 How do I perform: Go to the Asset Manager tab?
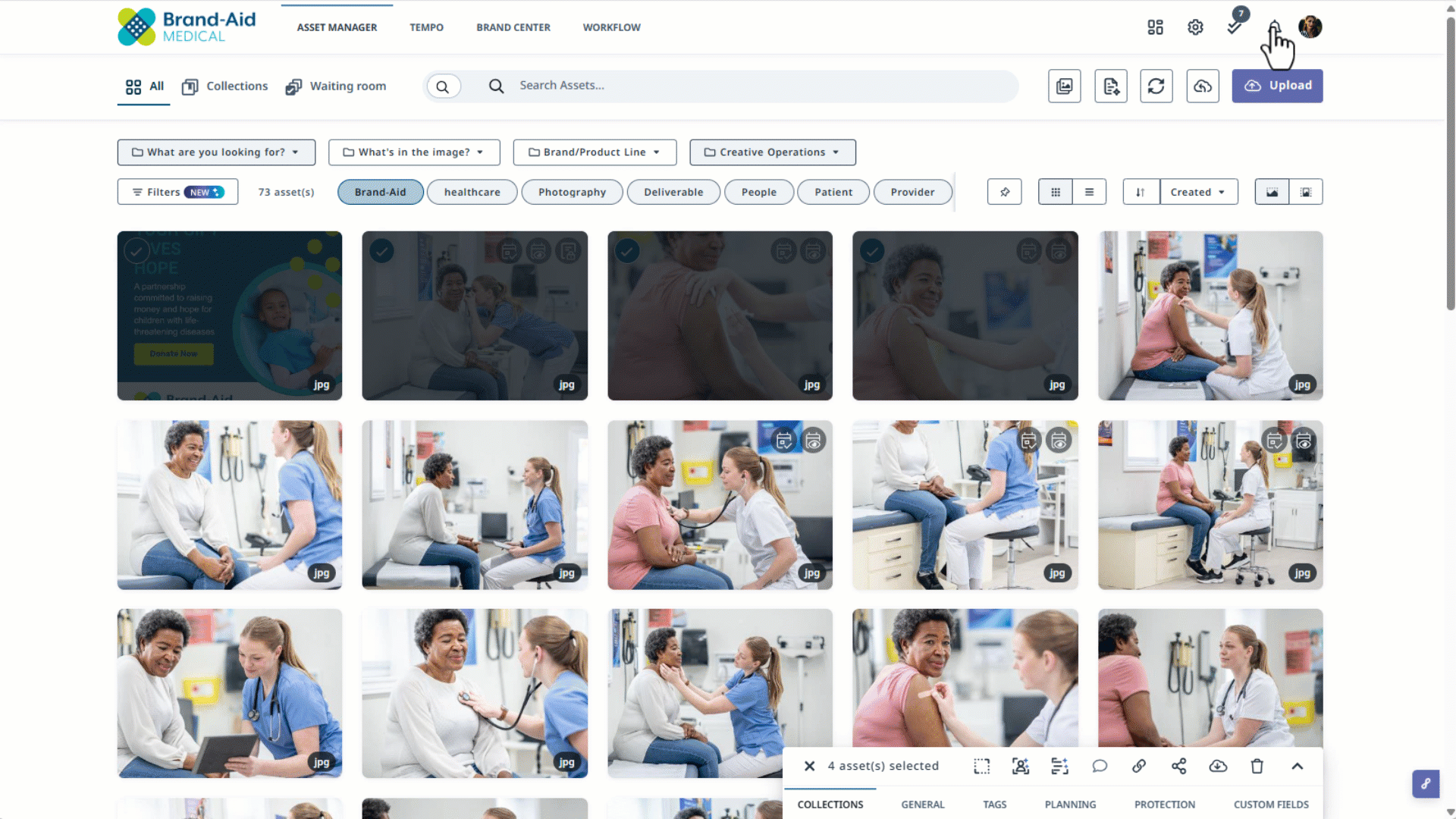(x=337, y=27)
